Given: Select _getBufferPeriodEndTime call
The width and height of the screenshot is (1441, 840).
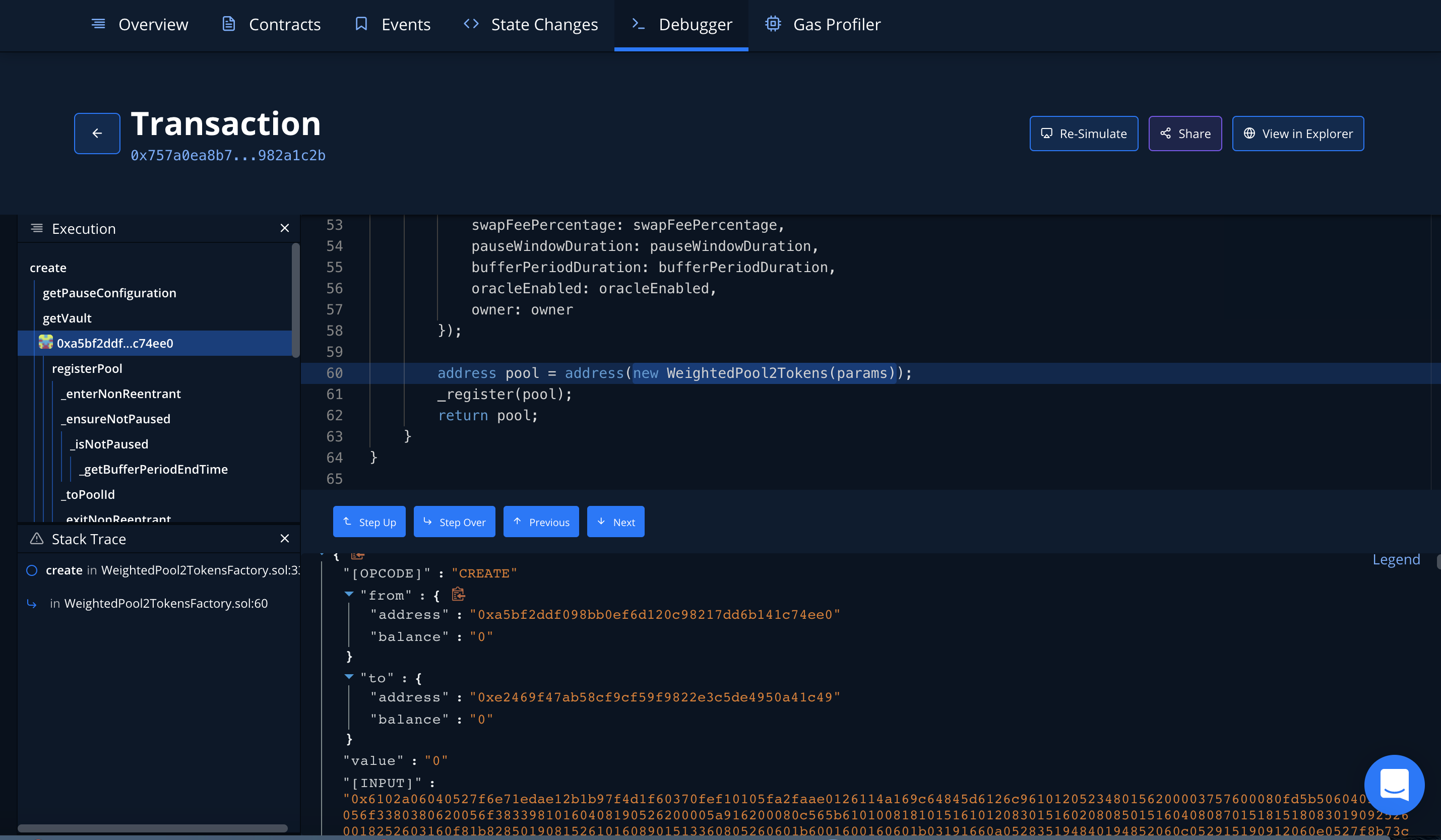Looking at the screenshot, I should pyautogui.click(x=153, y=469).
